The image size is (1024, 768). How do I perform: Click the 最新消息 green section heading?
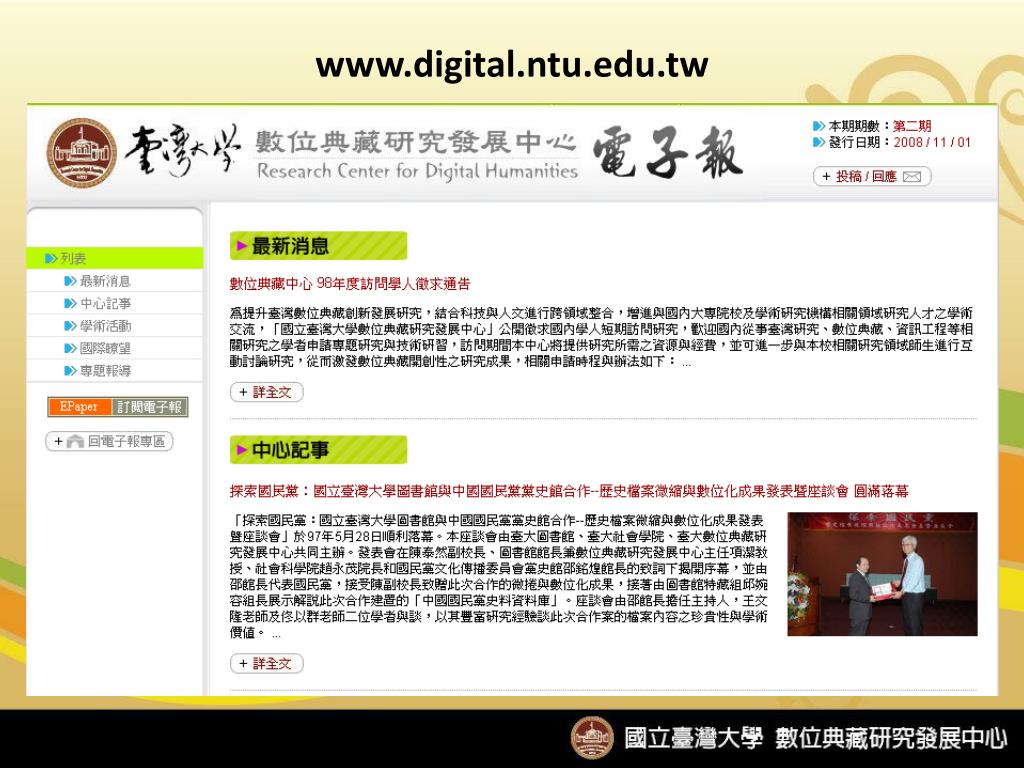[318, 246]
